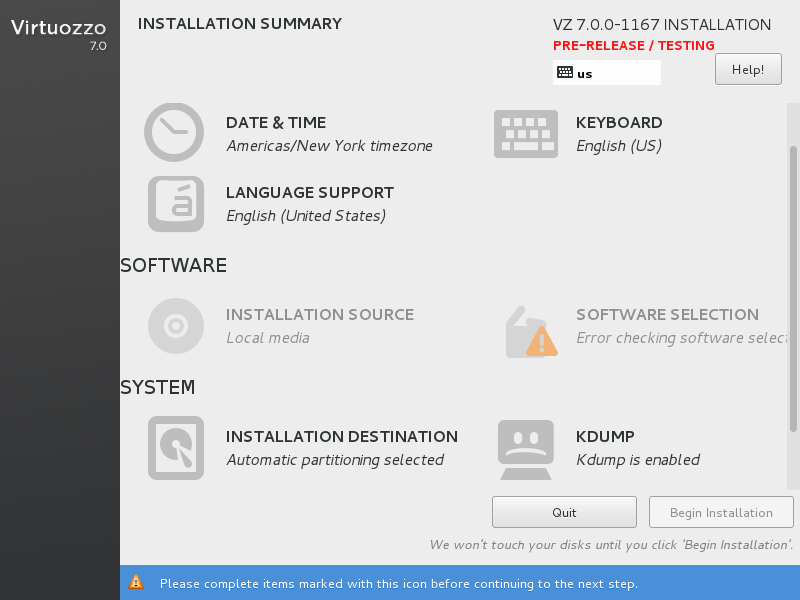This screenshot has height=600, width=800.
Task: Click the 'Please complete items' notification message
Action: (x=398, y=583)
